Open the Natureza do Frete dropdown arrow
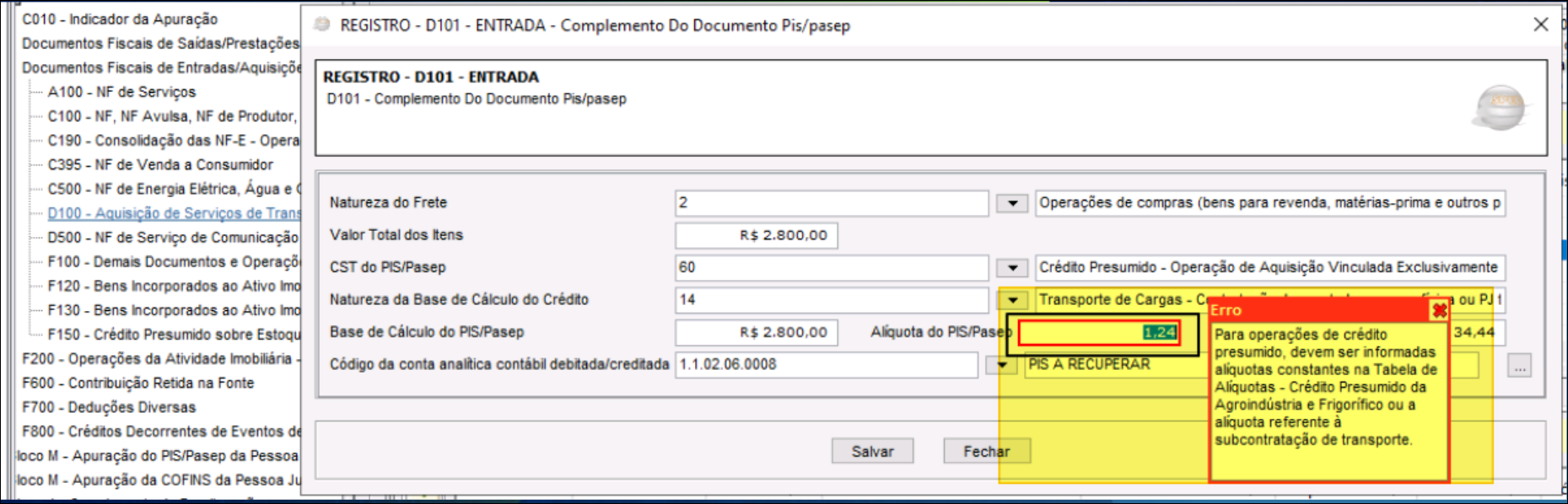This screenshot has width=1568, height=504. click(x=1012, y=203)
